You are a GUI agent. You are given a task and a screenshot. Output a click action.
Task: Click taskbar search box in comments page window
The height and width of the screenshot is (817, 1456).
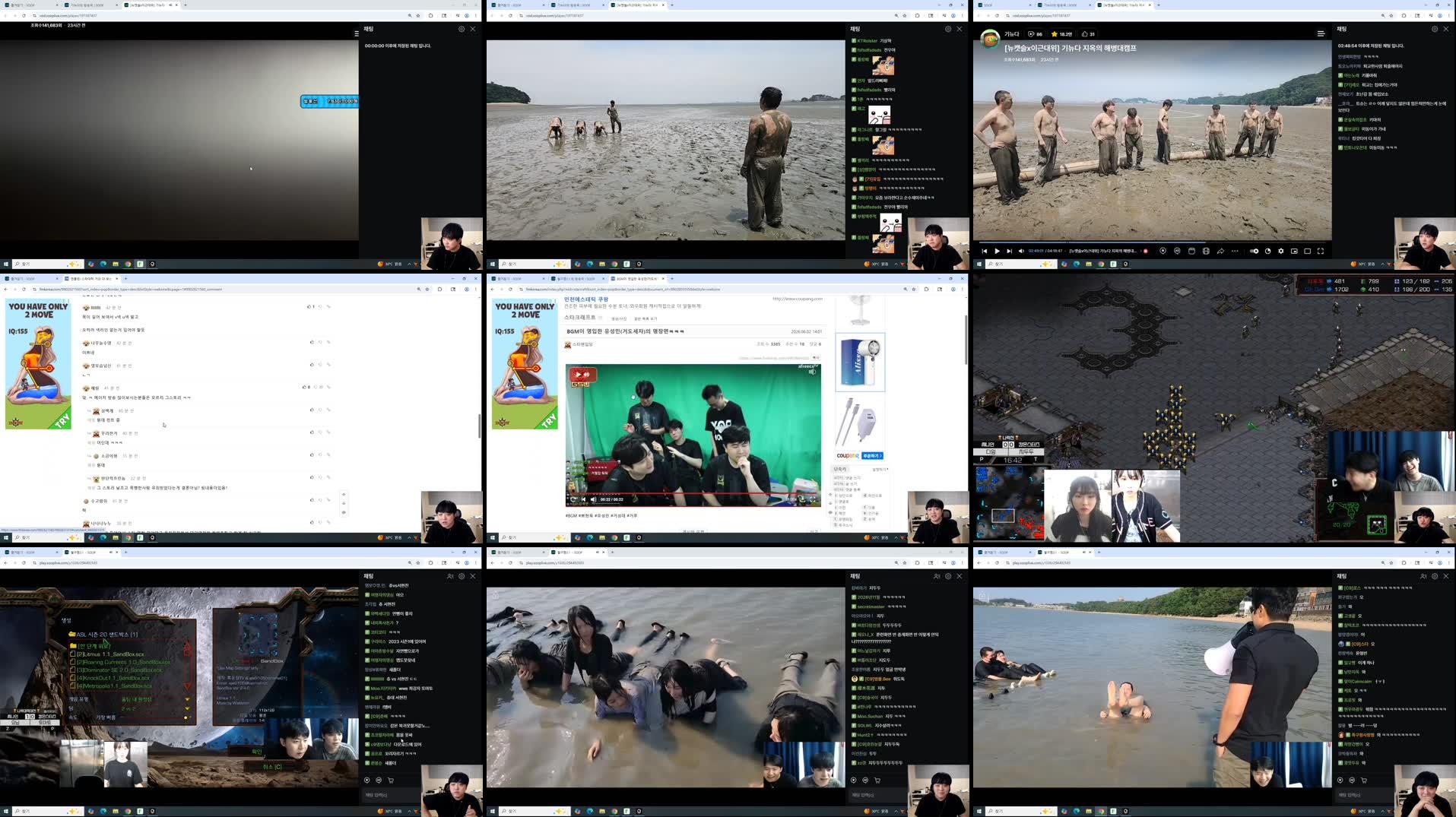47,537
